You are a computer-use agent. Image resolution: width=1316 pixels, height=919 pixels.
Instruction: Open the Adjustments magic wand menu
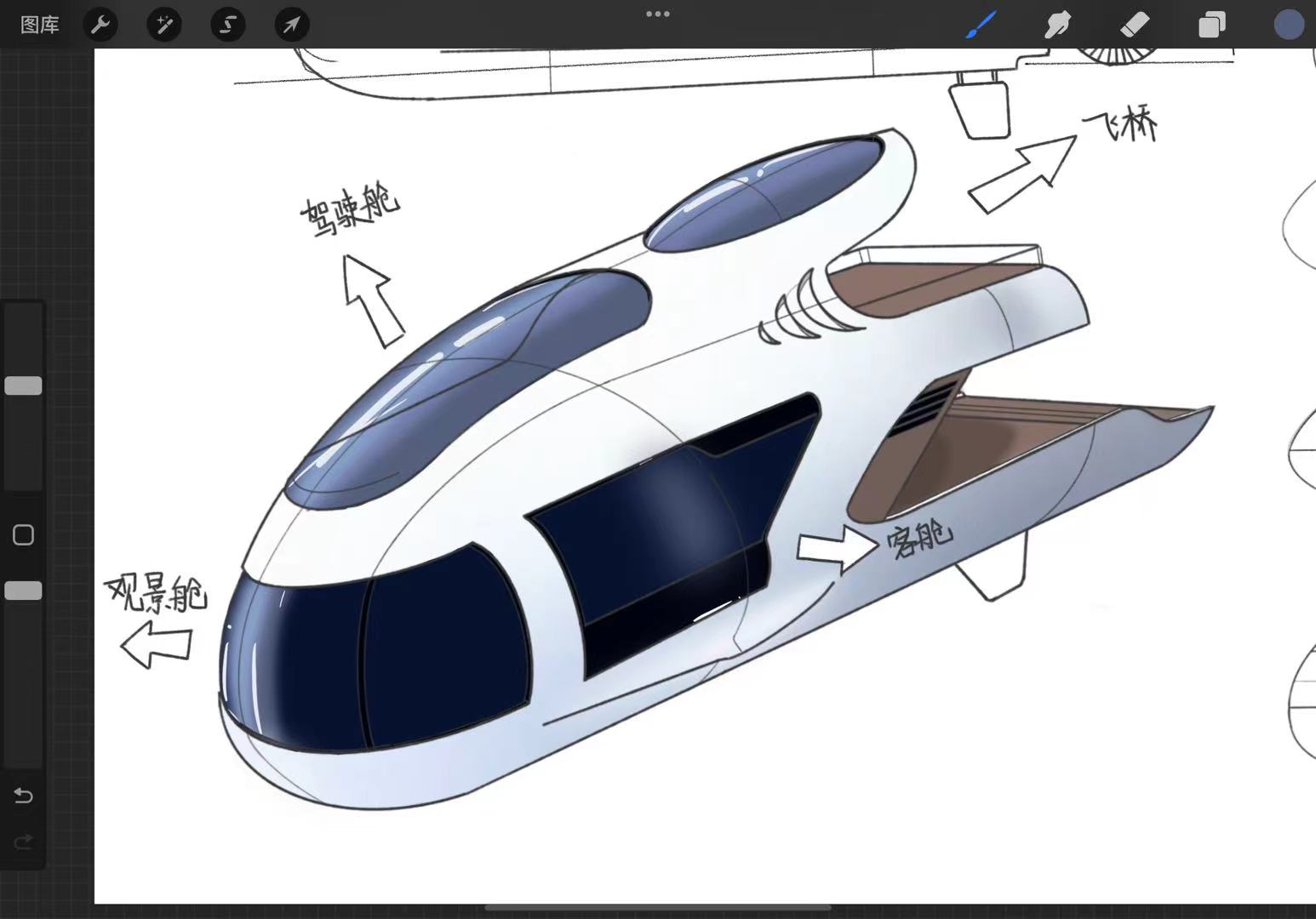pyautogui.click(x=163, y=25)
